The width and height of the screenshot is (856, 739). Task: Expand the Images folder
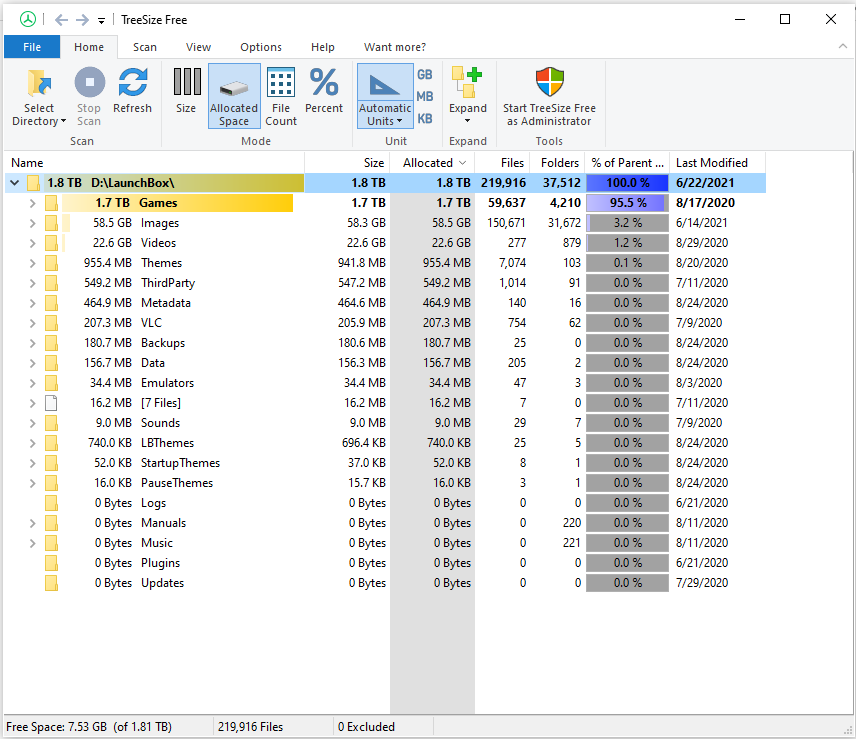(x=32, y=223)
